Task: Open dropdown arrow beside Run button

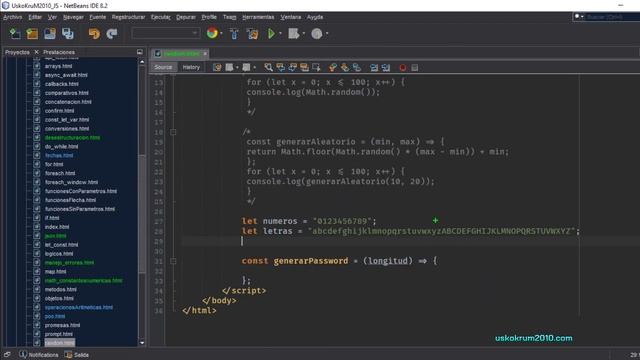Action: 280,33
